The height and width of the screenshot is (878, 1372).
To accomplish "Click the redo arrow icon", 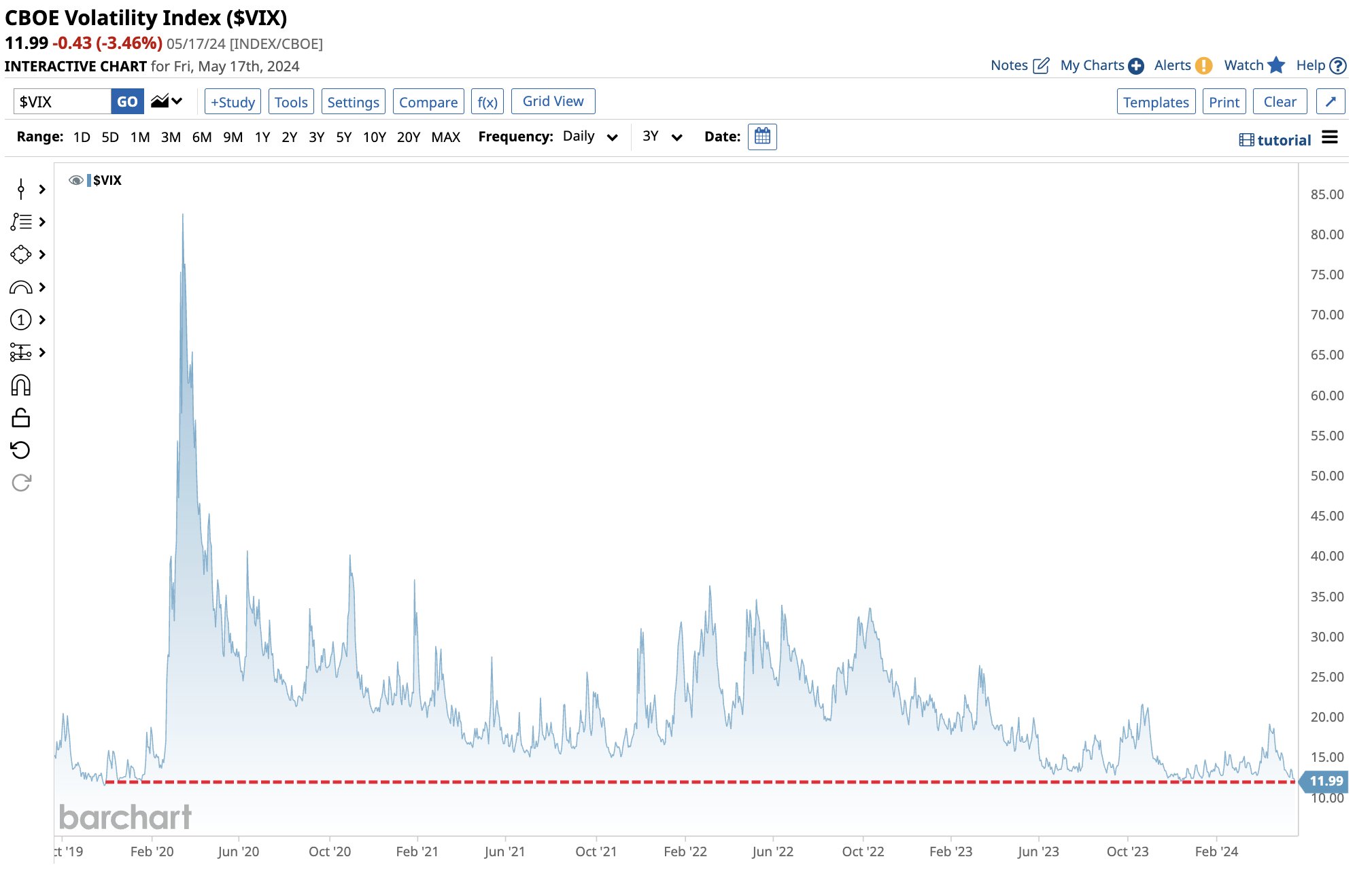I will point(21,482).
